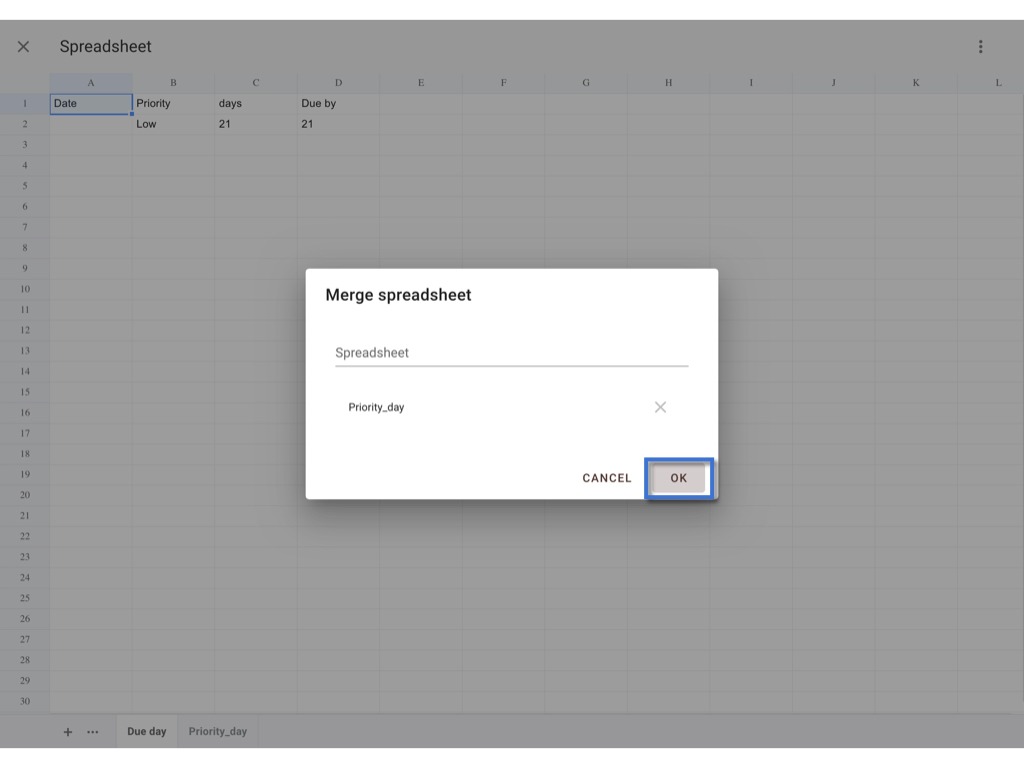Image resolution: width=1024 pixels, height=768 pixels.
Task: Select the Due day sheet tab
Action: coord(146,731)
